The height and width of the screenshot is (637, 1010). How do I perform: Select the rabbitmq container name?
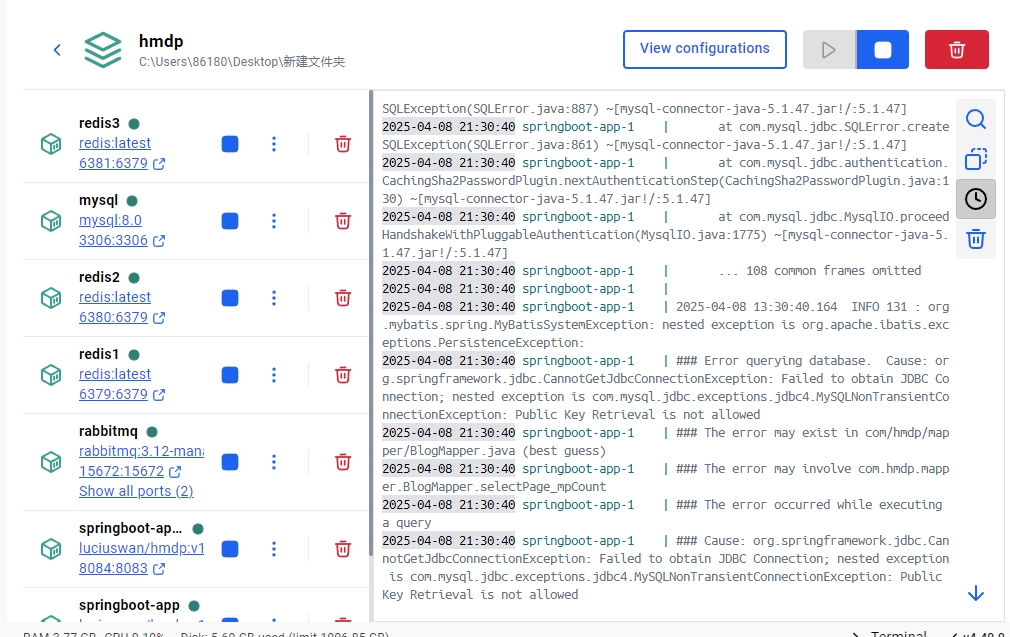coord(108,431)
